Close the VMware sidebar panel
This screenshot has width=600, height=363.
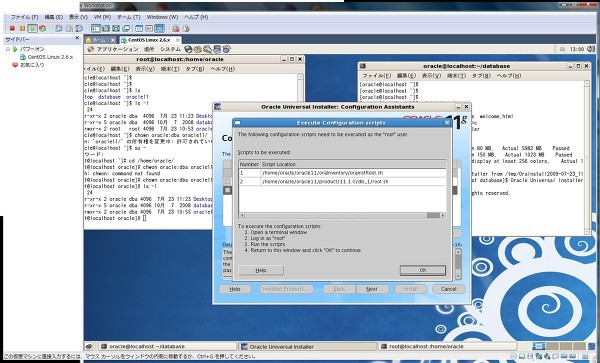click(x=77, y=38)
